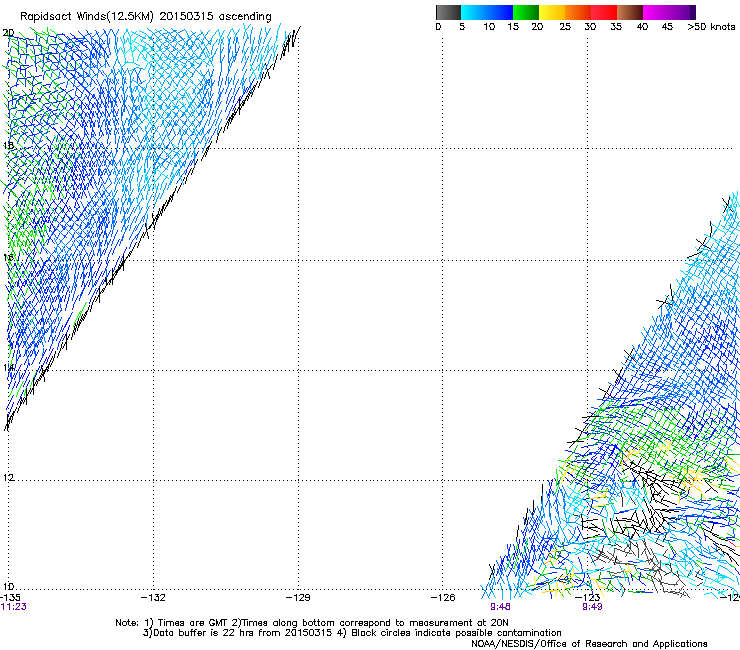Click the brown 35-40 knots legend segment

[x=630, y=12]
